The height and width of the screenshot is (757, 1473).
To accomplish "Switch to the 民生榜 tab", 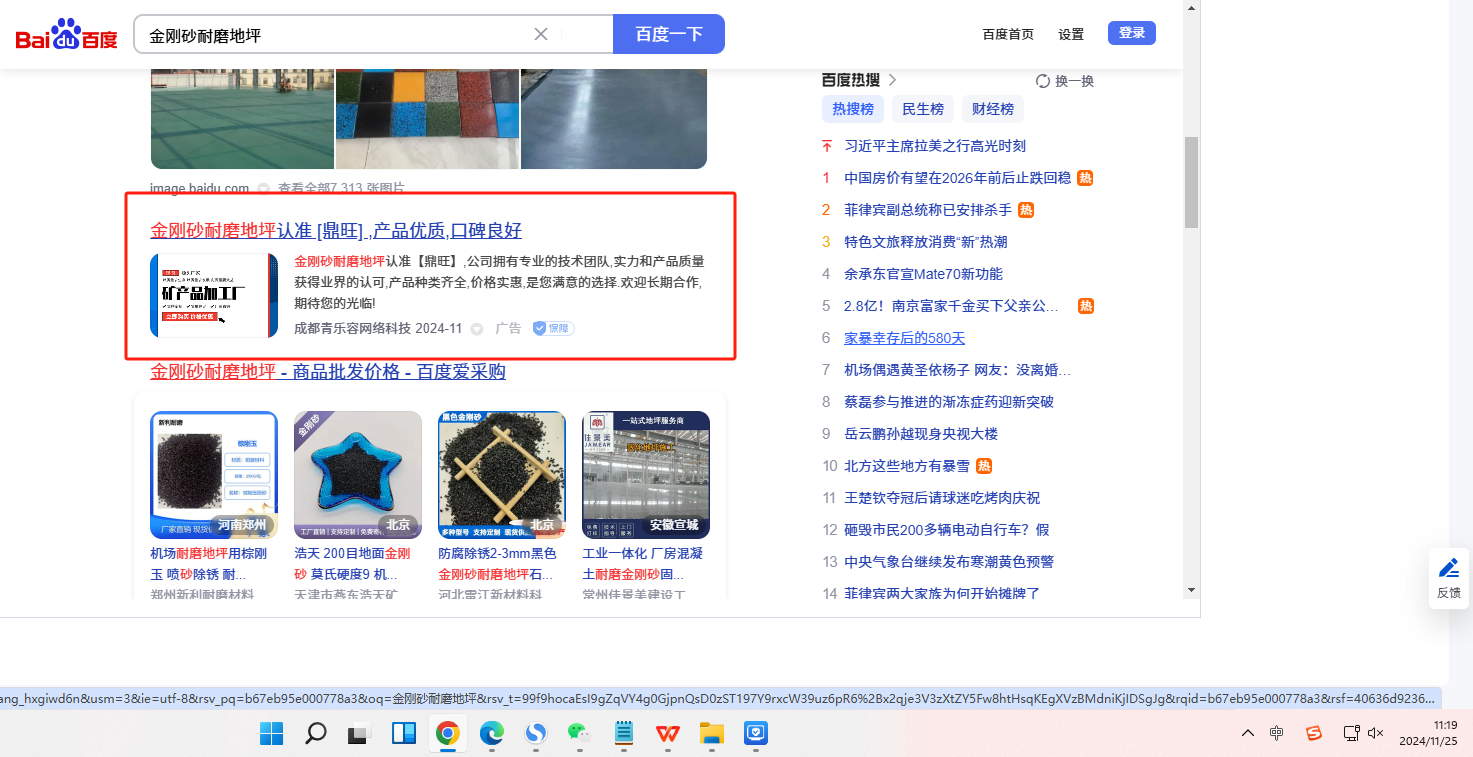I will click(x=922, y=109).
